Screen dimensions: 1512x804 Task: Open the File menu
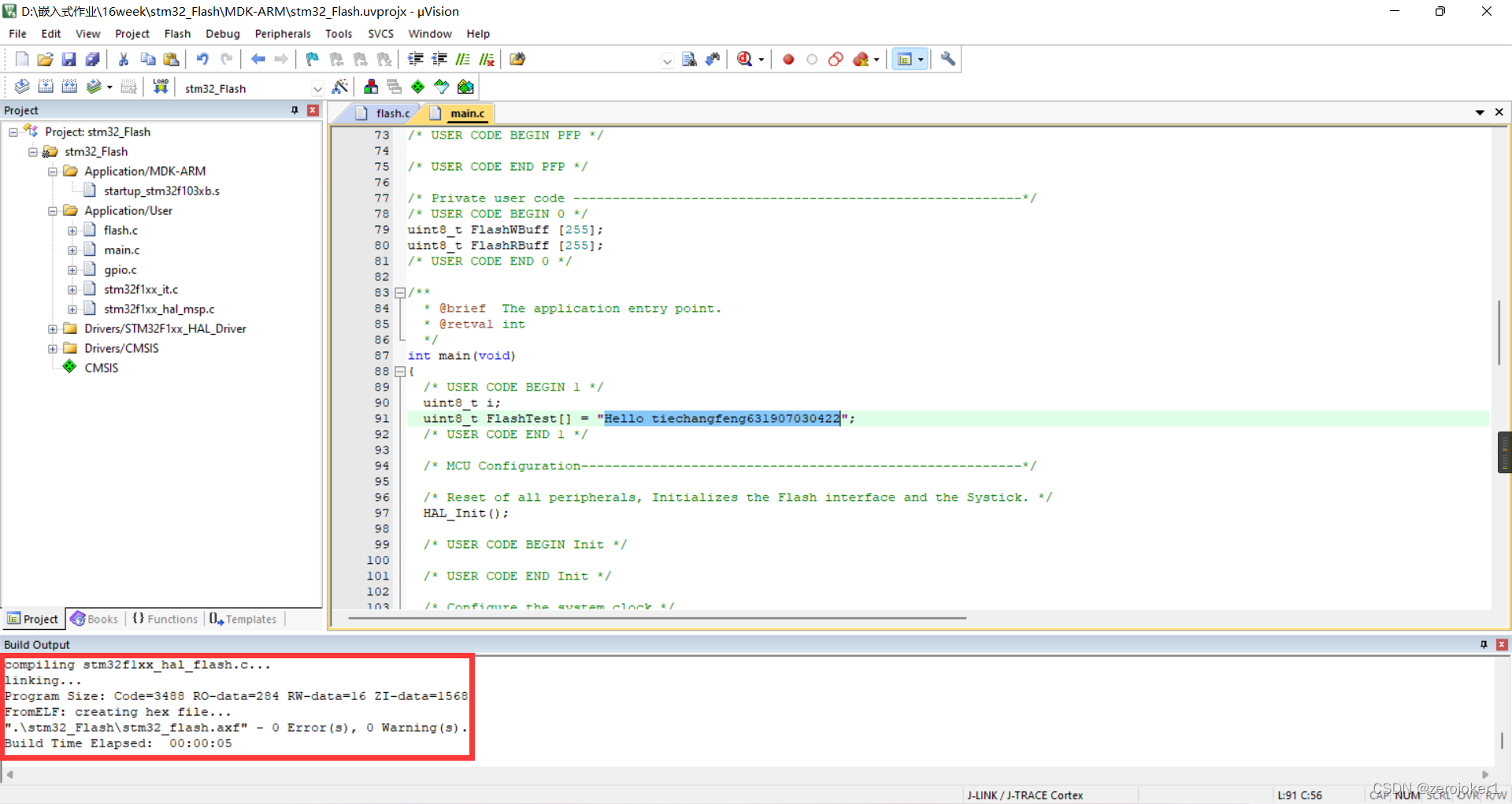coord(17,34)
